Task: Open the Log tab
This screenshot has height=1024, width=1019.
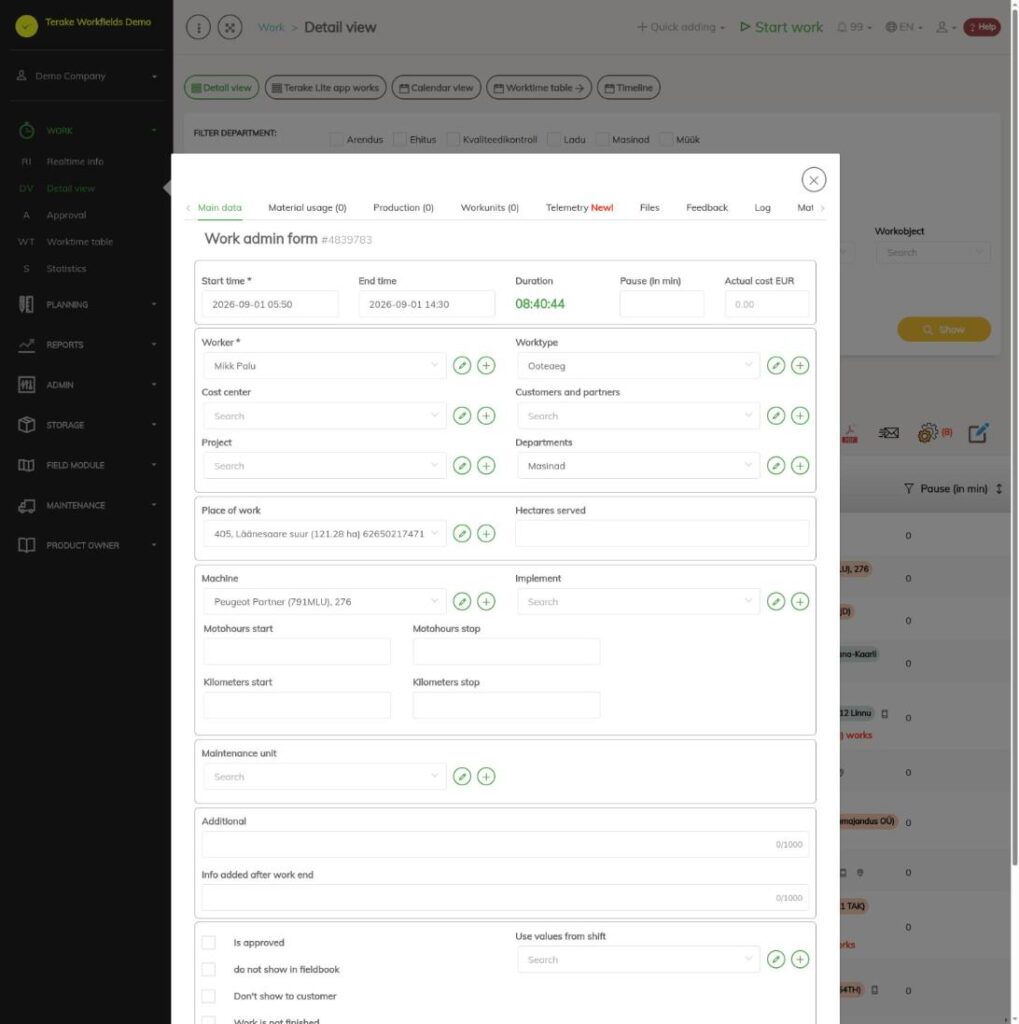Action: pos(762,208)
